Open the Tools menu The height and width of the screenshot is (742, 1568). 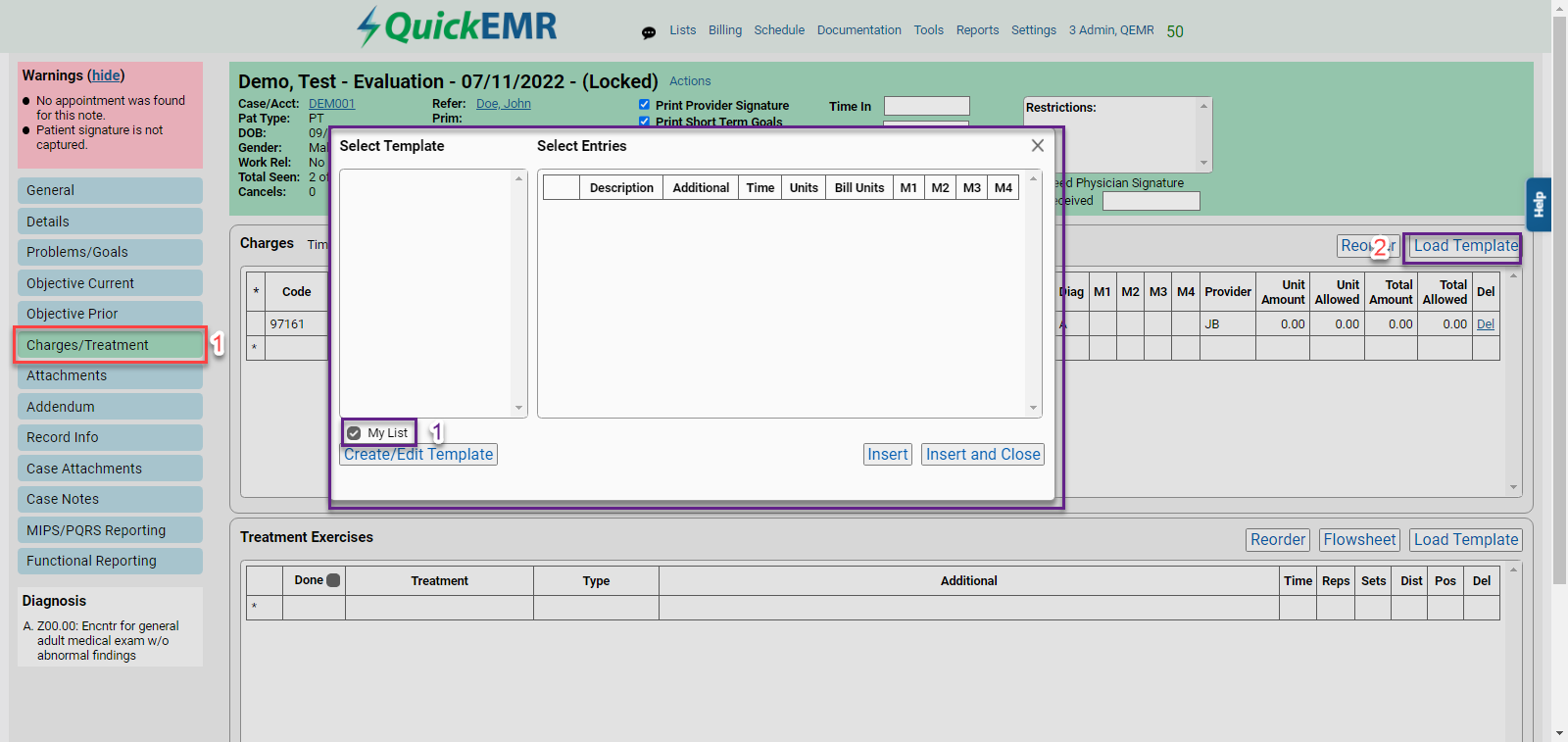929,30
